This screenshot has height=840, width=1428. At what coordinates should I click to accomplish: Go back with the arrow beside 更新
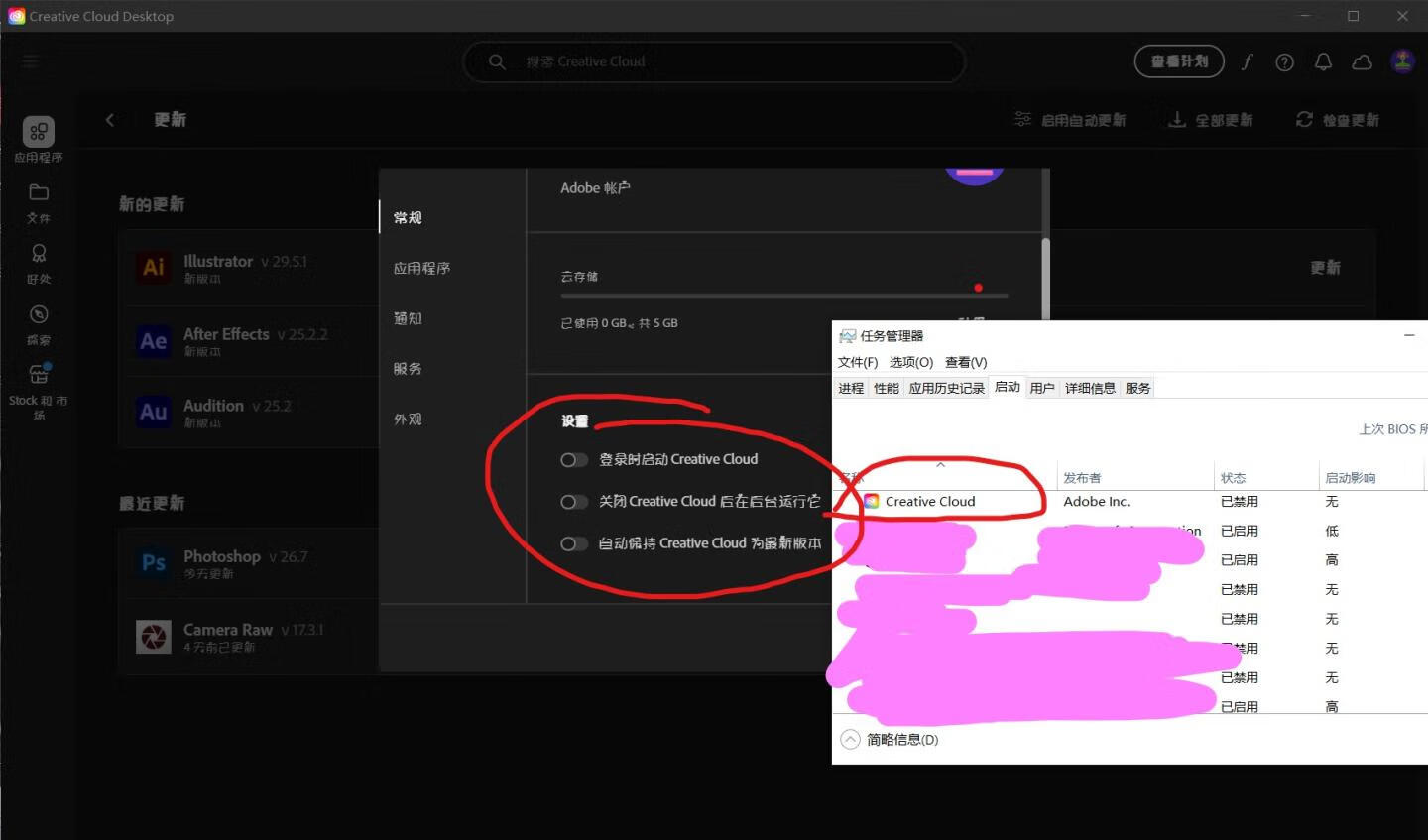tap(110, 120)
